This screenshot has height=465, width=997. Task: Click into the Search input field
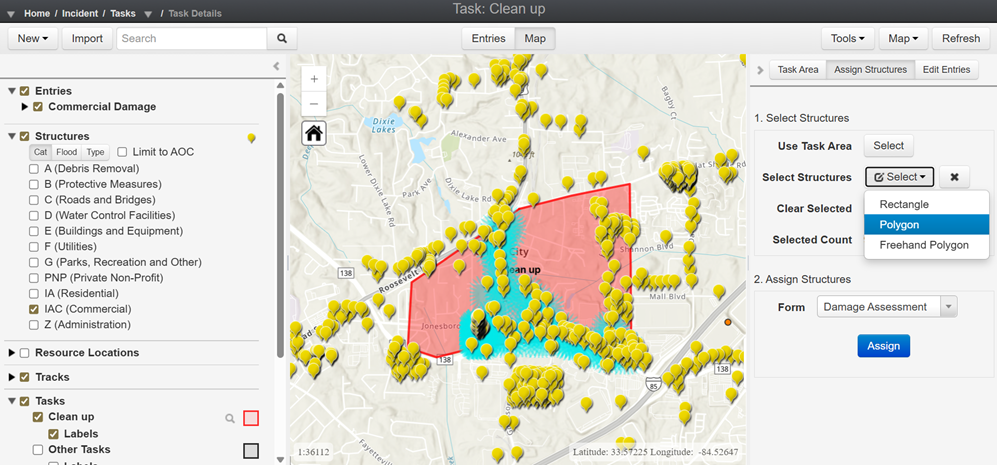click(191, 38)
